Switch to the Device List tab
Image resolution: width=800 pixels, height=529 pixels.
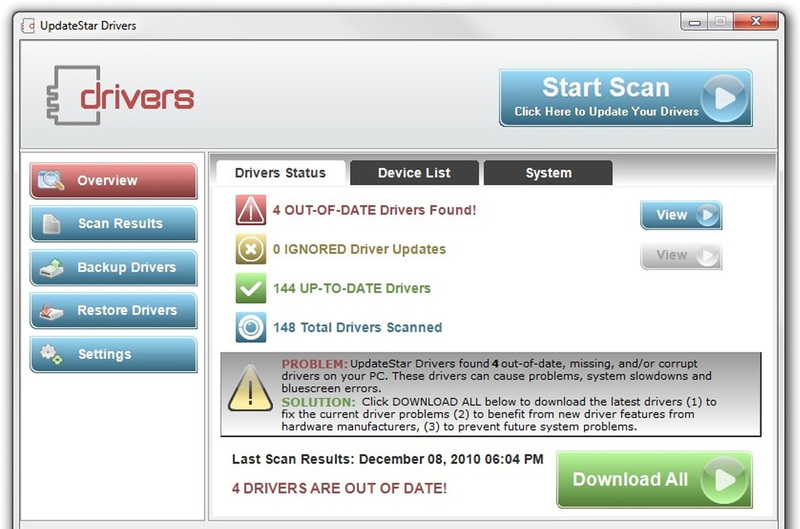(x=414, y=173)
